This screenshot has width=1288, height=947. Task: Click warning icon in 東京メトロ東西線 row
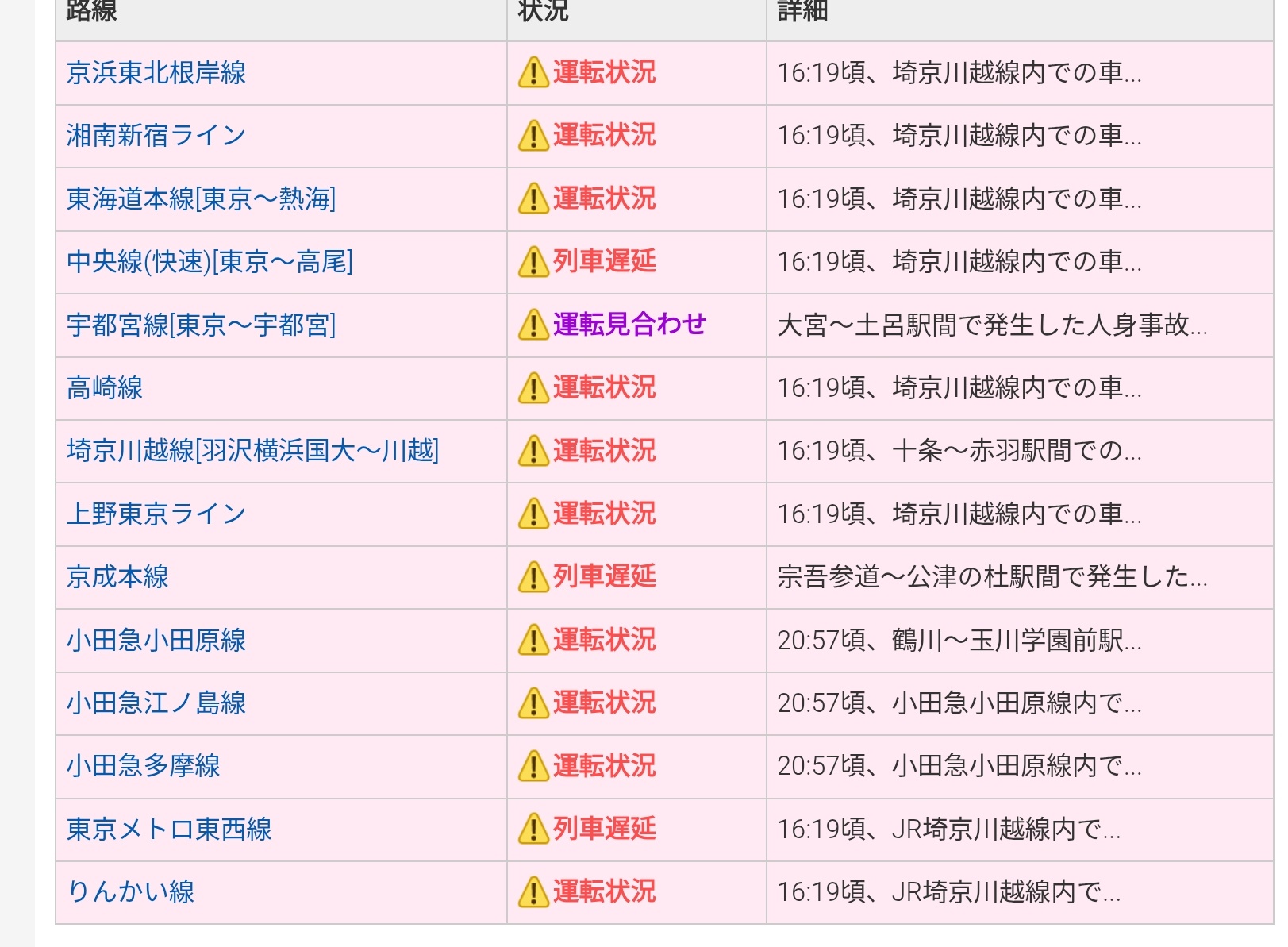tap(533, 830)
